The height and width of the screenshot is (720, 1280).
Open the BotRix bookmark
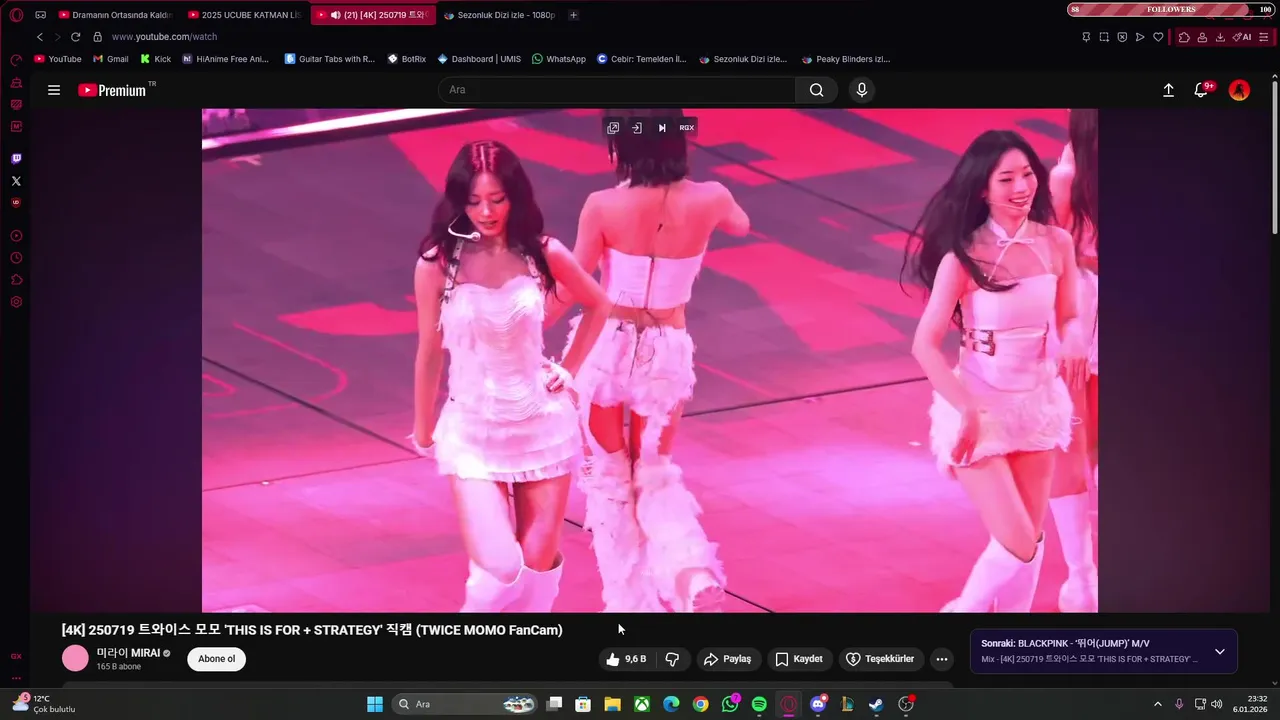pyautogui.click(x=407, y=59)
